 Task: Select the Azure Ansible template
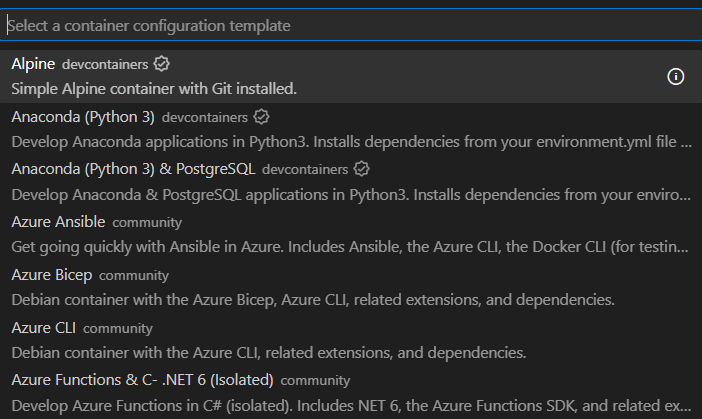(x=351, y=234)
